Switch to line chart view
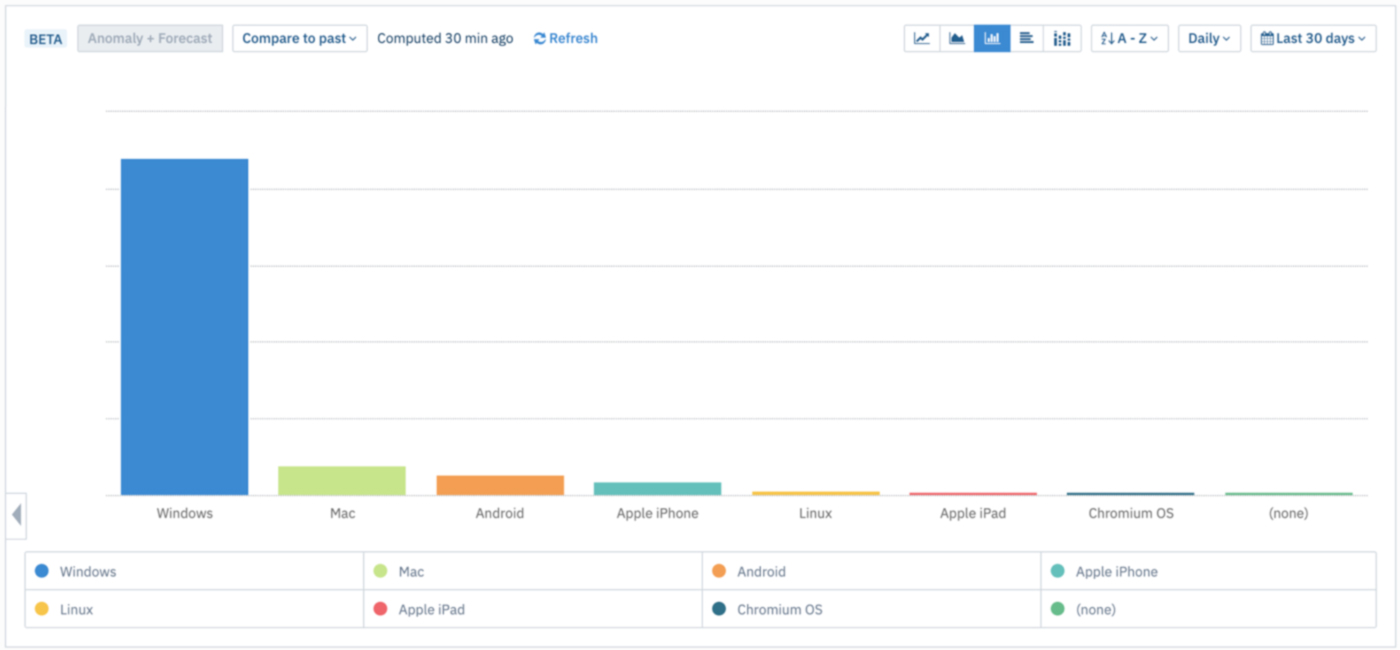This screenshot has width=1400, height=650. coord(921,39)
